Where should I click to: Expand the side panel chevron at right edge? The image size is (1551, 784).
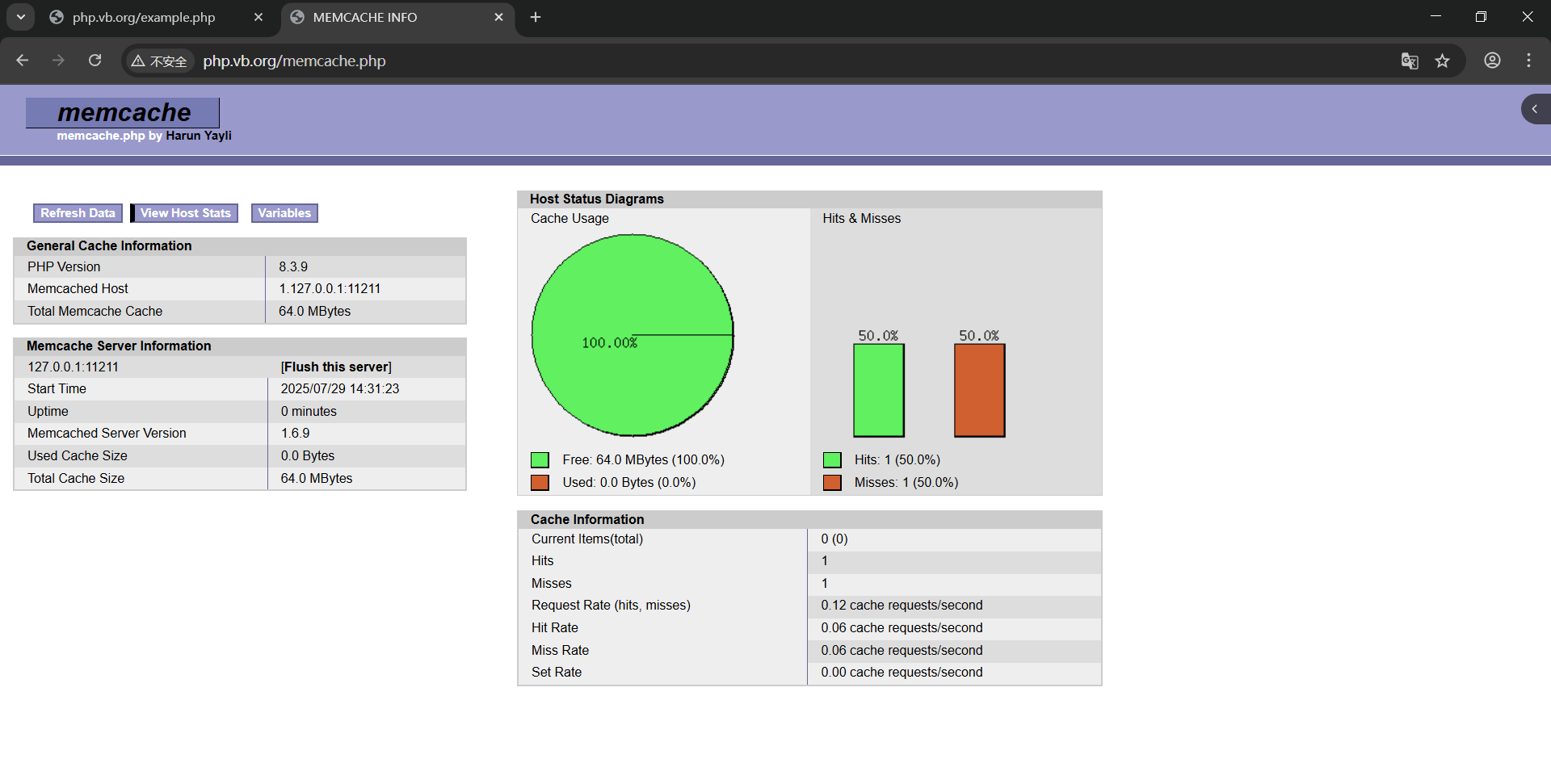tap(1535, 109)
